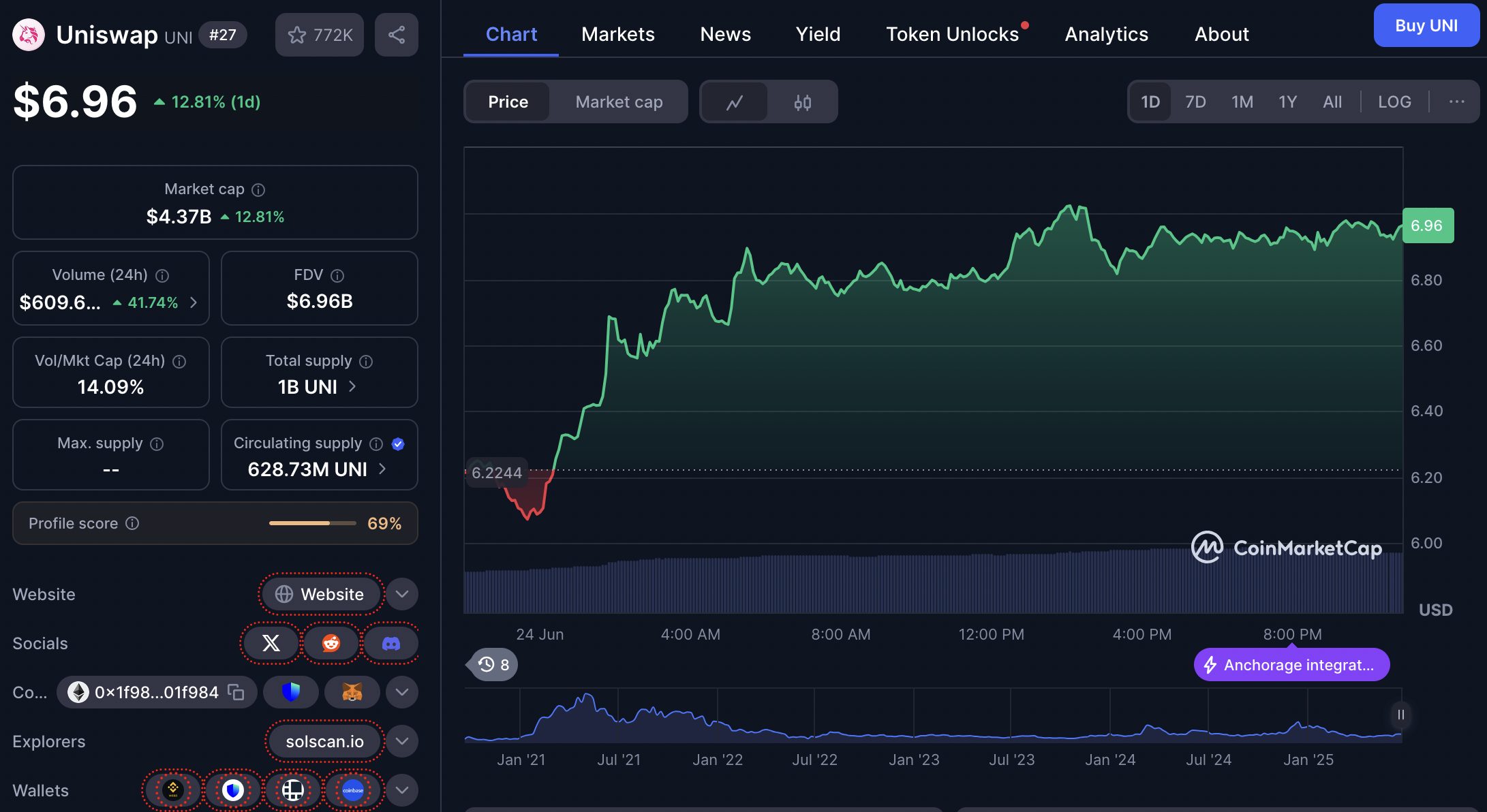Click the 6.96 current price tag

pos(1428,225)
